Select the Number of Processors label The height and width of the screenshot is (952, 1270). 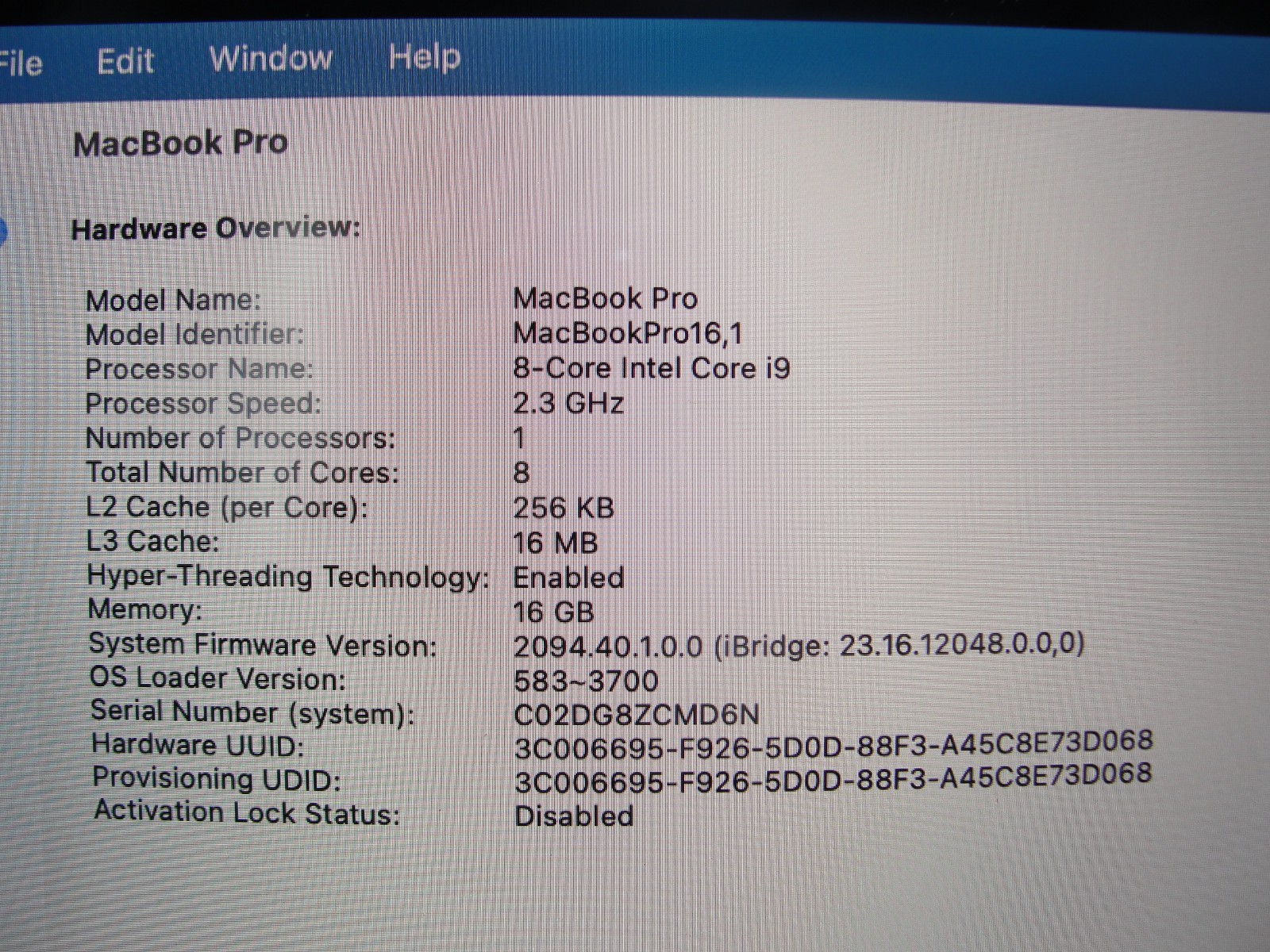click(x=240, y=438)
